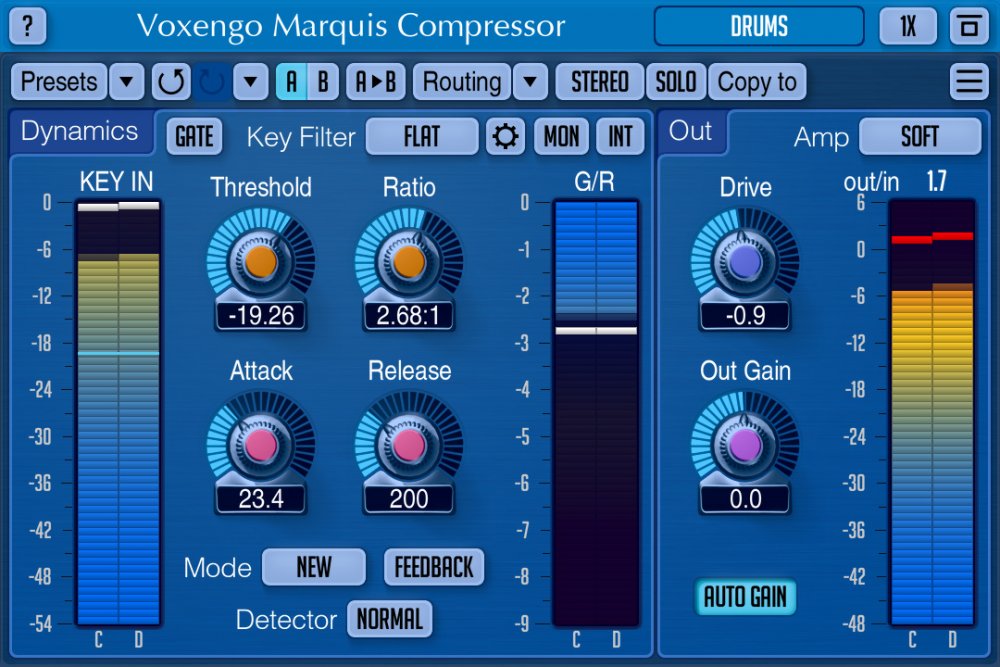Click the Release knob
This screenshot has width=1000, height=667.
tap(409, 445)
